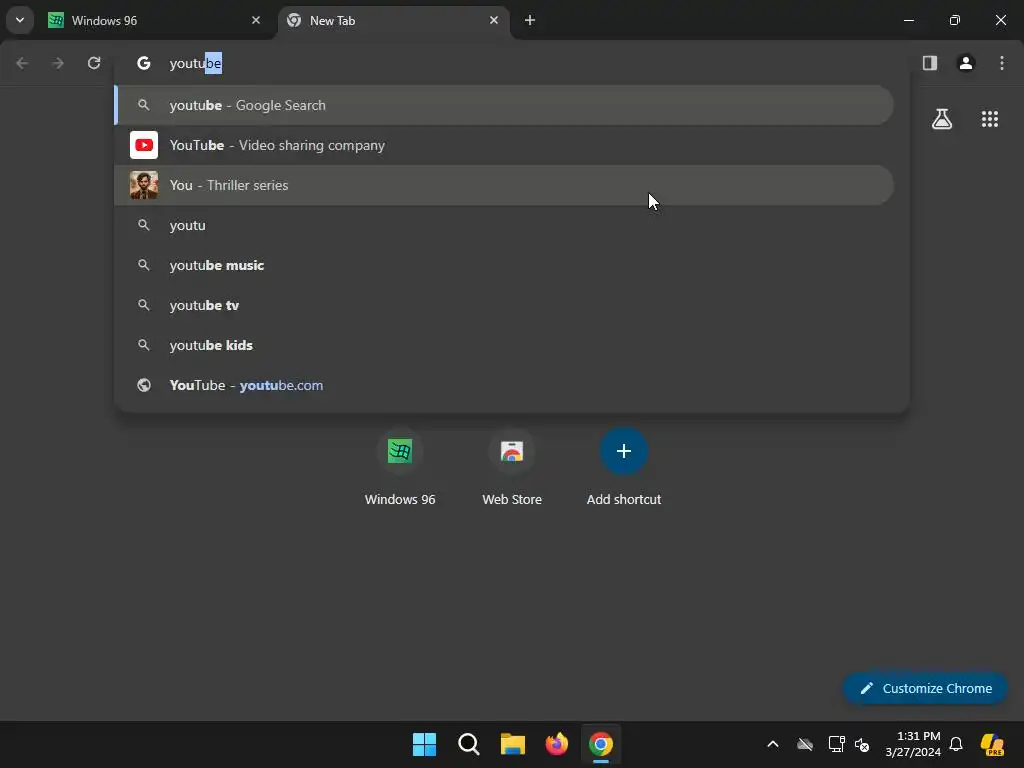Select the 'youtube music' suggestion

504,265
